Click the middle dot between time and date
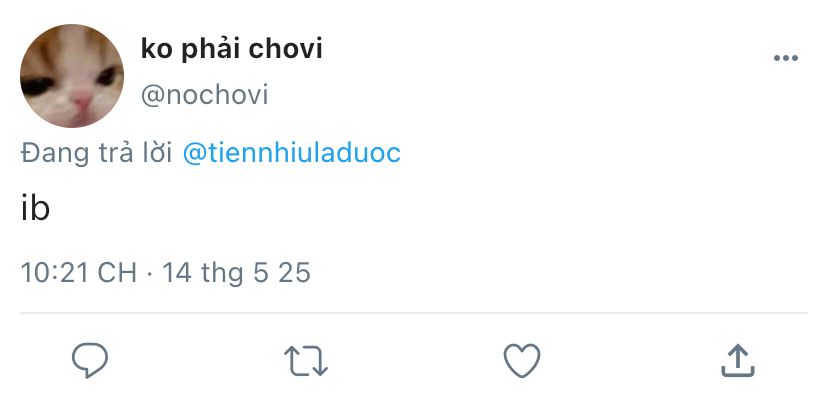Screen dimensions: 828x397 149,274
